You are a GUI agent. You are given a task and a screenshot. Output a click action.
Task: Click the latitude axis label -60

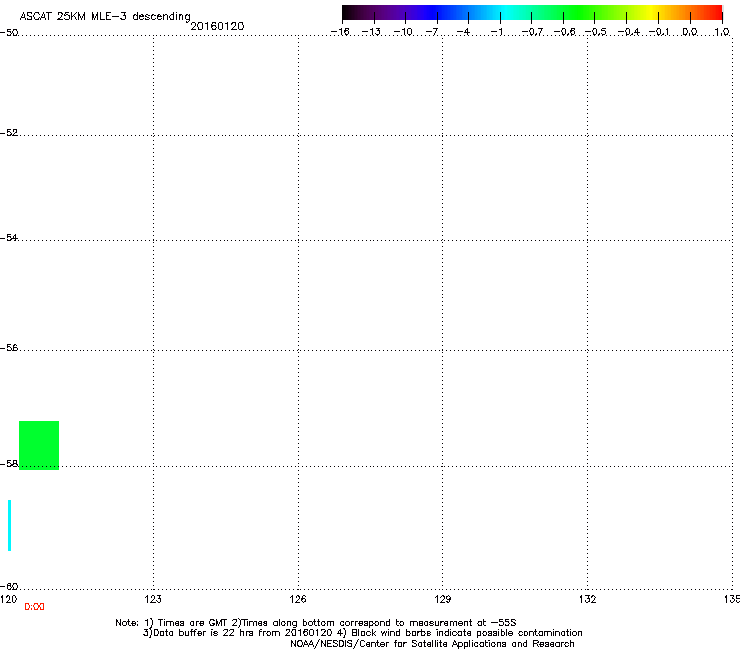9,586
